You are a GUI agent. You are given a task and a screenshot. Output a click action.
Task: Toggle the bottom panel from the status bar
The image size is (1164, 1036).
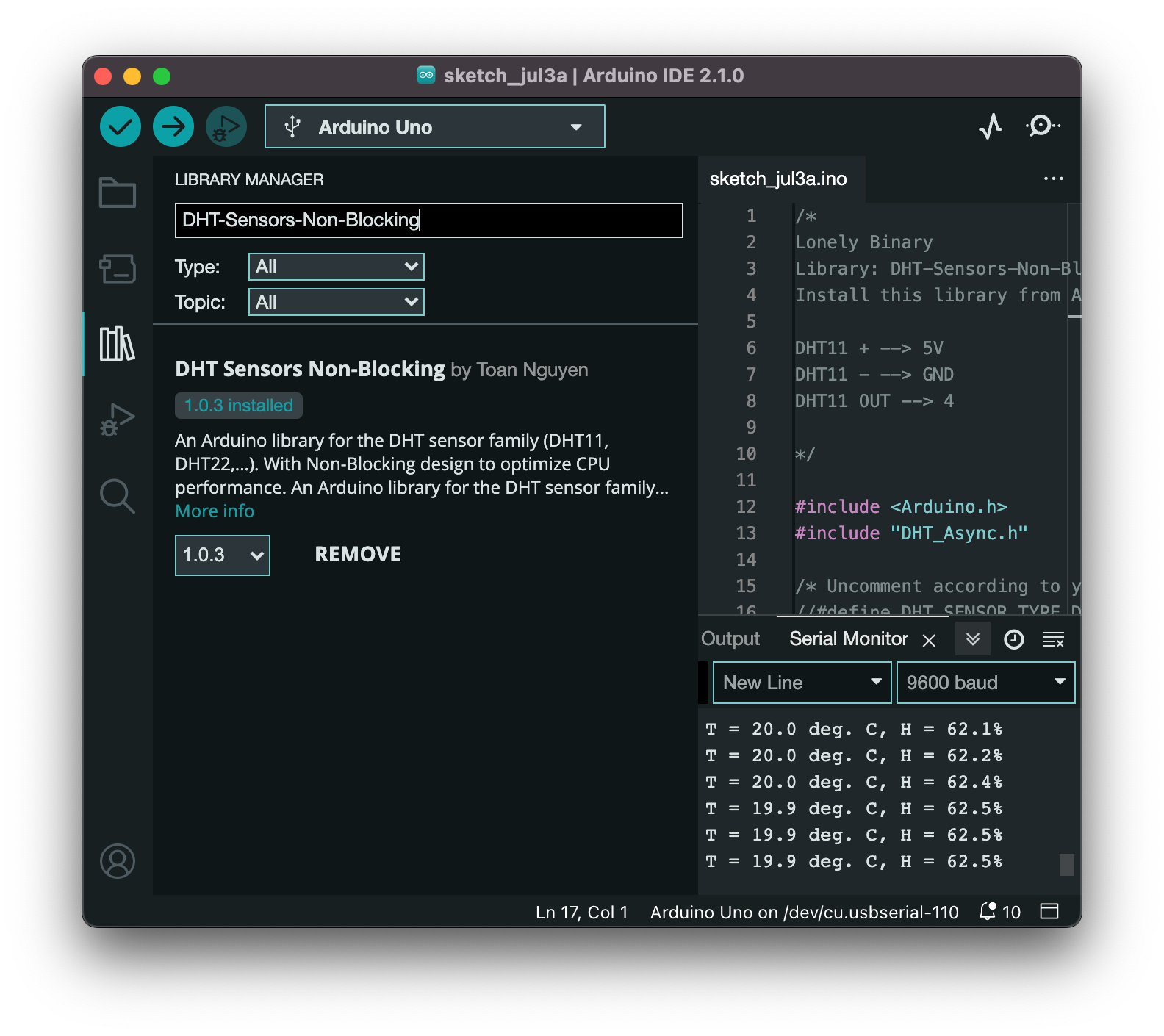[x=1049, y=912]
